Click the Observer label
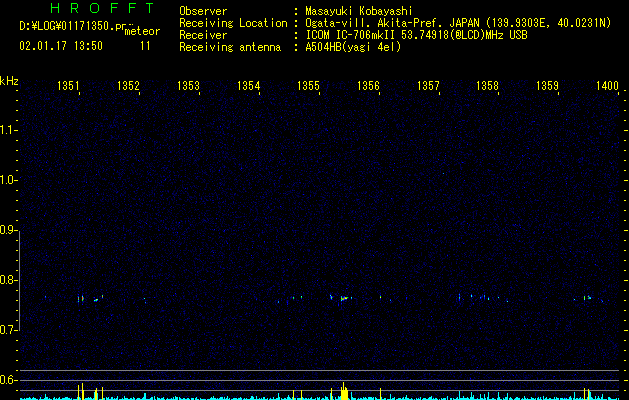Screen dimensions: 629x400 pyautogui.click(x=203, y=11)
